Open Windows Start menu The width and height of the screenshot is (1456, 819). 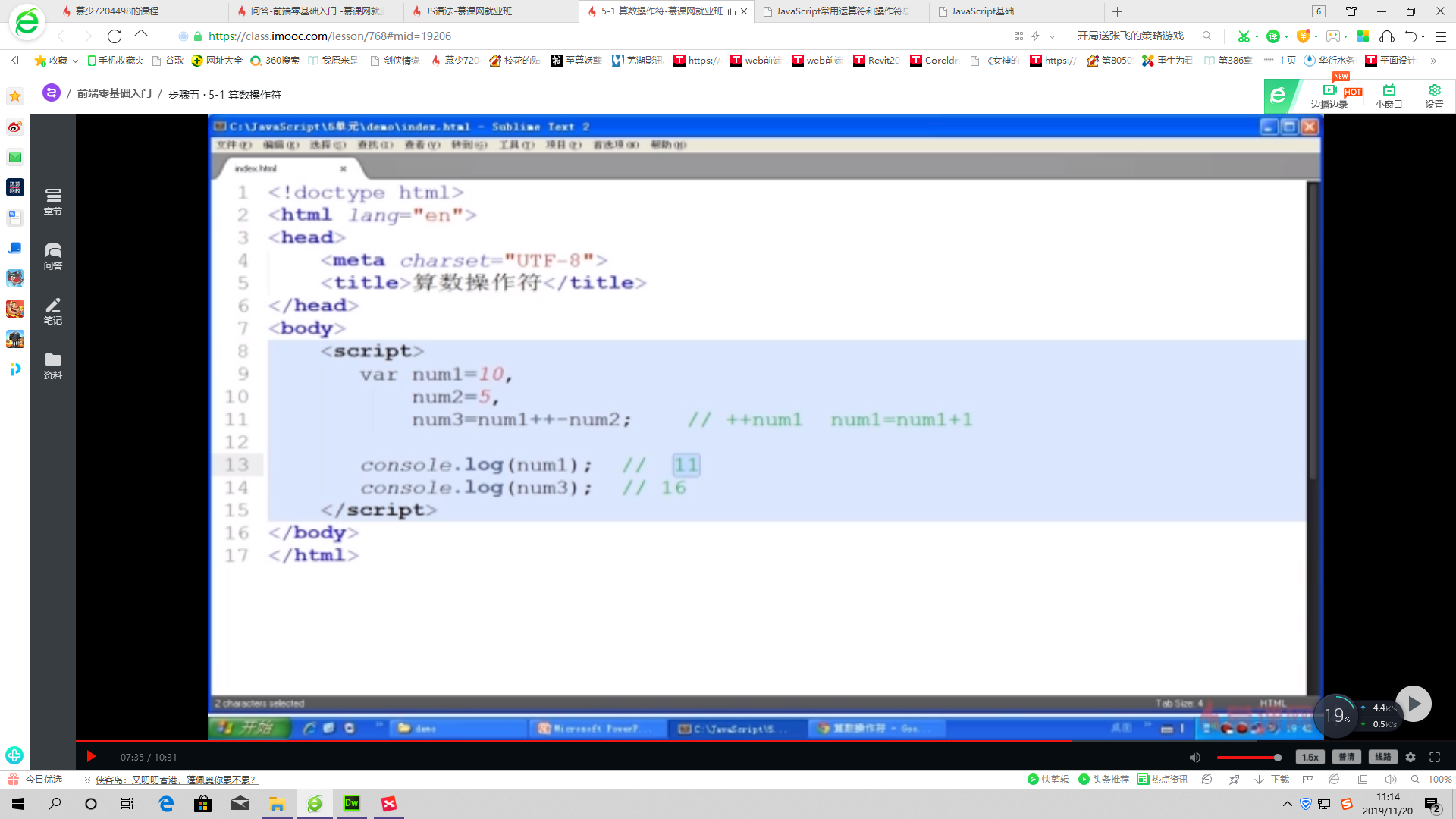click(x=18, y=804)
